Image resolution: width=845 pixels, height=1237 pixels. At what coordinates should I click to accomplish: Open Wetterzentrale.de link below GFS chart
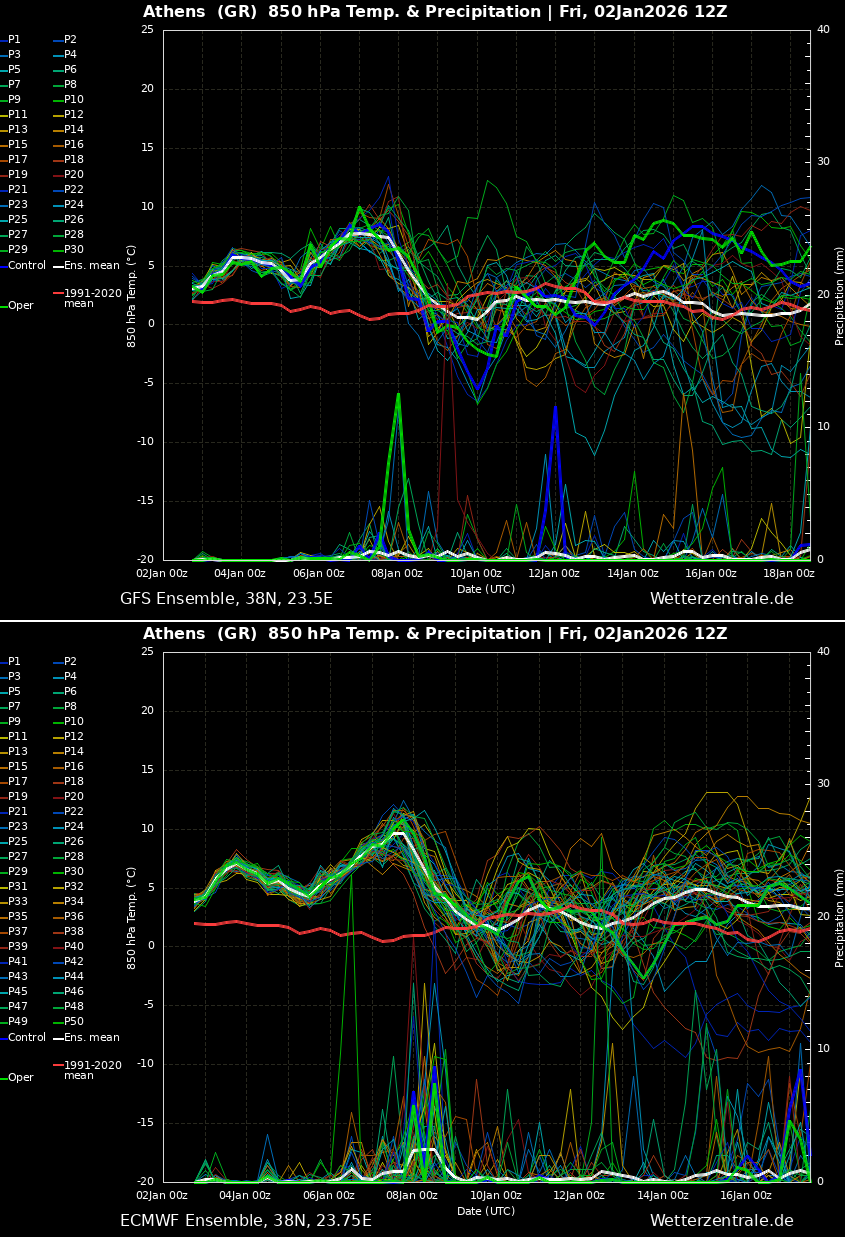pos(721,599)
